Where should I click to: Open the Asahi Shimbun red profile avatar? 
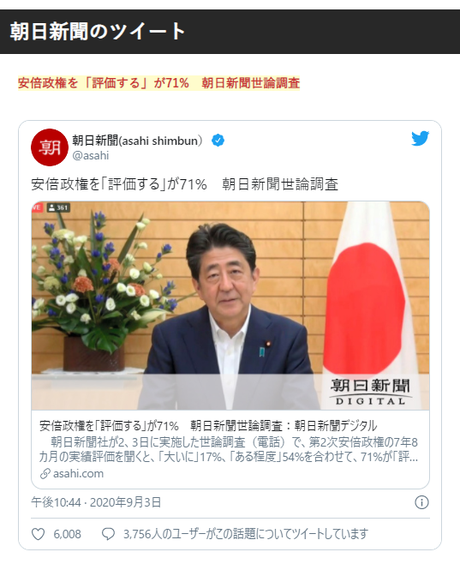coord(50,147)
